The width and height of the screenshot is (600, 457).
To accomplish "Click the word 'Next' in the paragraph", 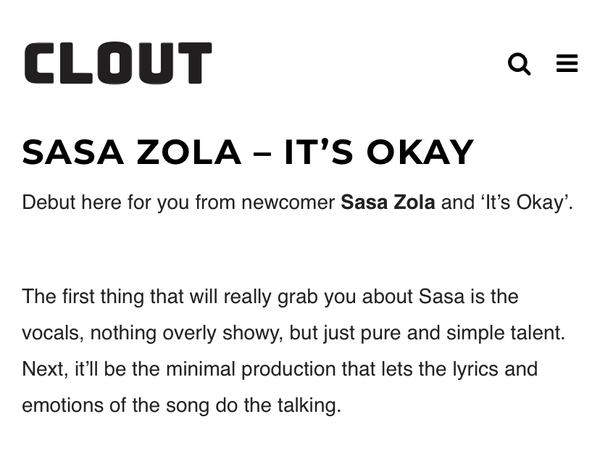I will (x=45, y=370).
